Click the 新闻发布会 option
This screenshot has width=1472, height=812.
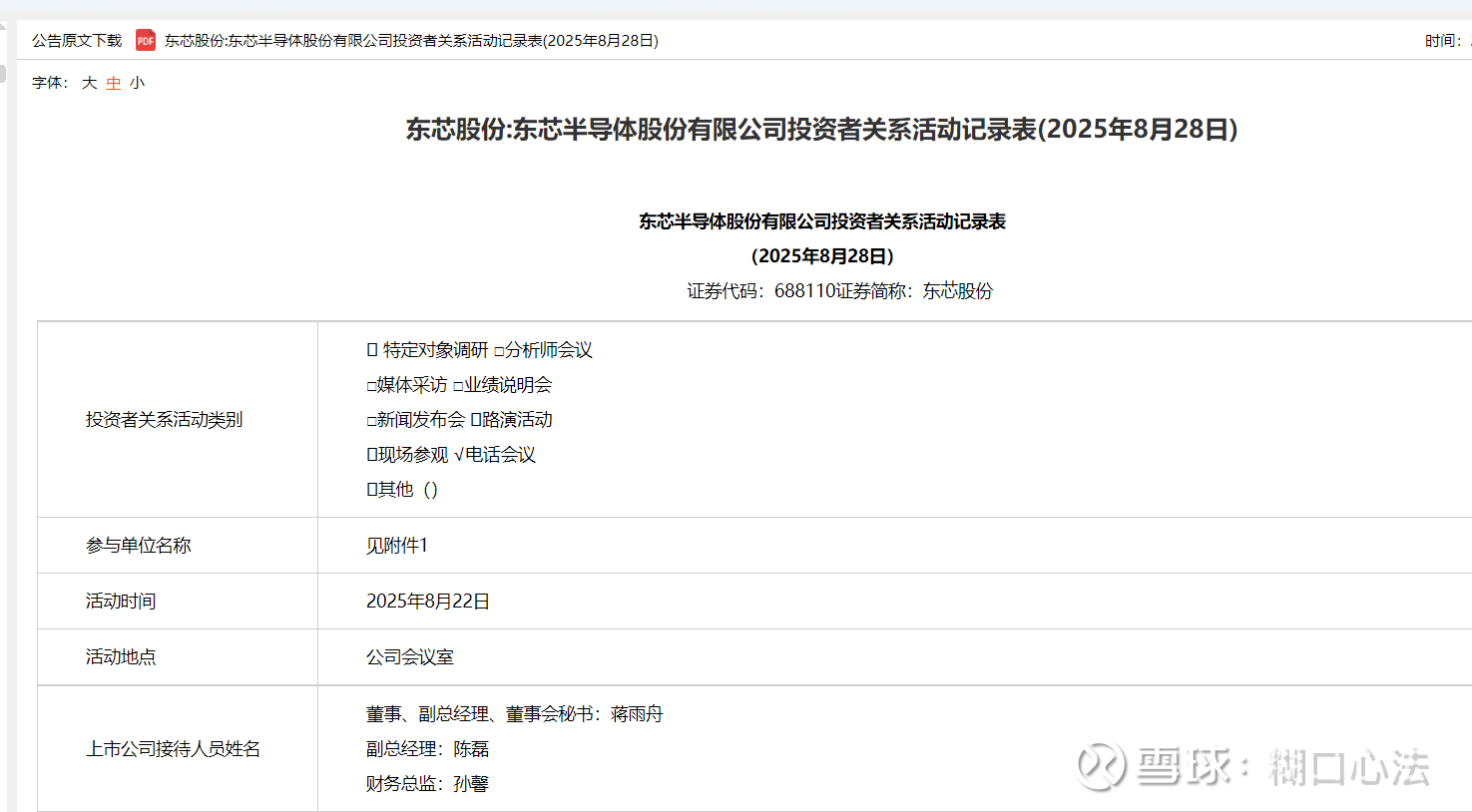pyautogui.click(x=416, y=420)
